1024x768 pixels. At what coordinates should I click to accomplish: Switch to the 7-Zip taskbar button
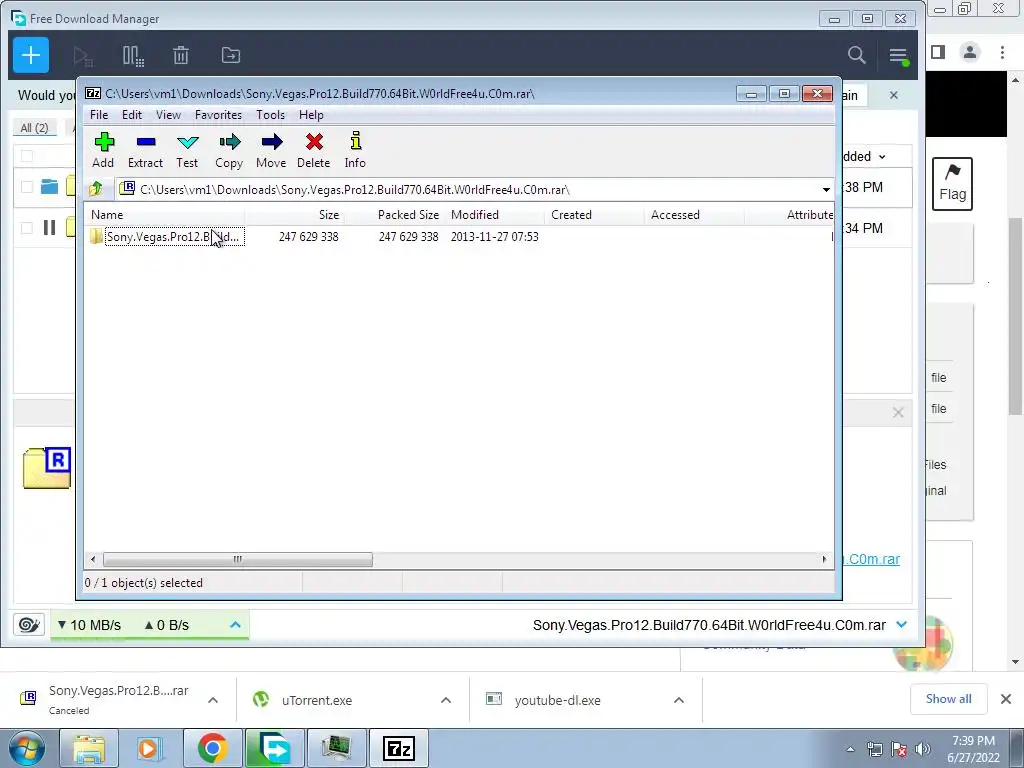coord(399,748)
